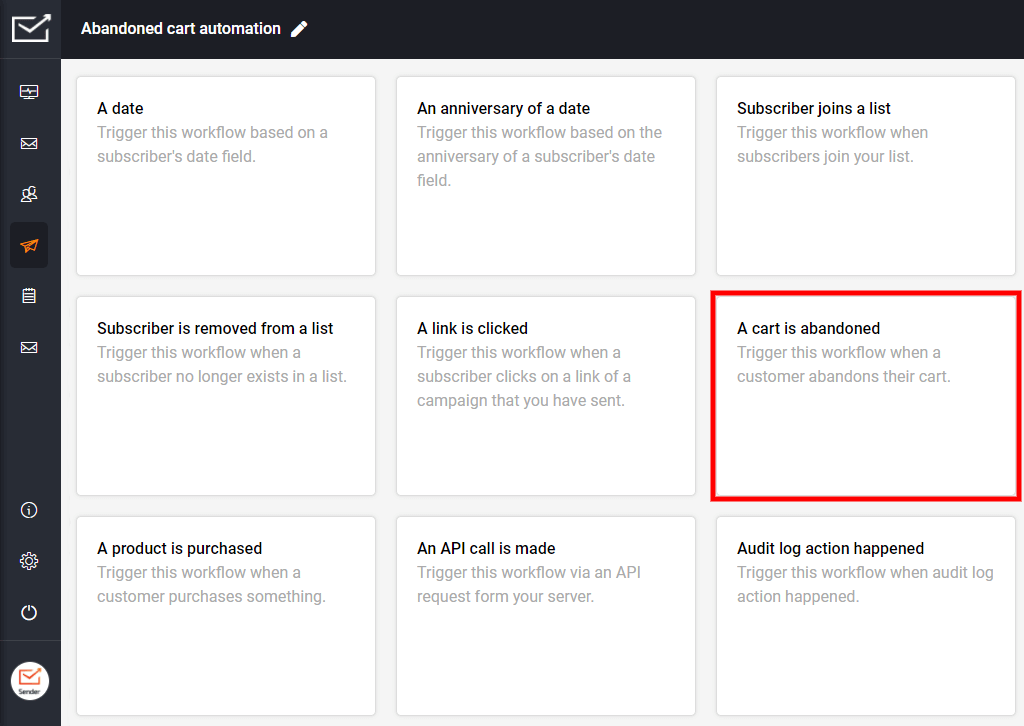
Task: Open the dashboard monitor icon in sidebar
Action: pyautogui.click(x=29, y=92)
